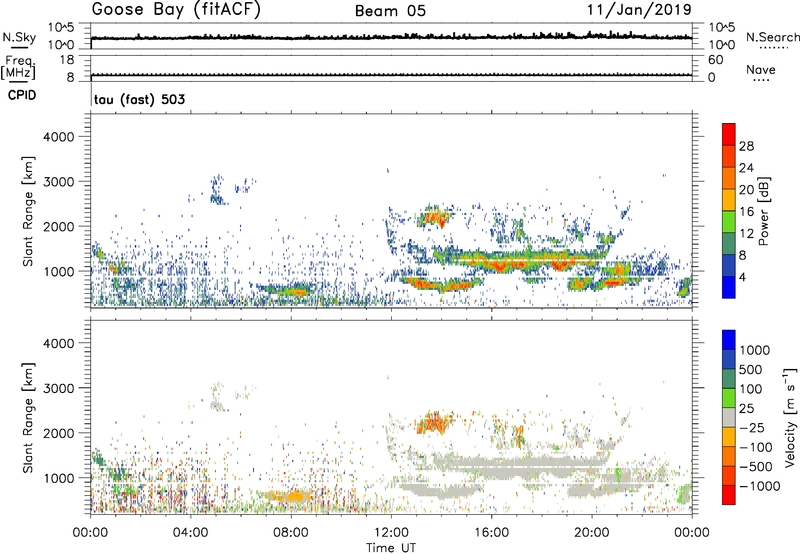800x554 pixels.
Task: Click the '500' positive velocity colorbar value
Action: pyautogui.click(x=751, y=369)
